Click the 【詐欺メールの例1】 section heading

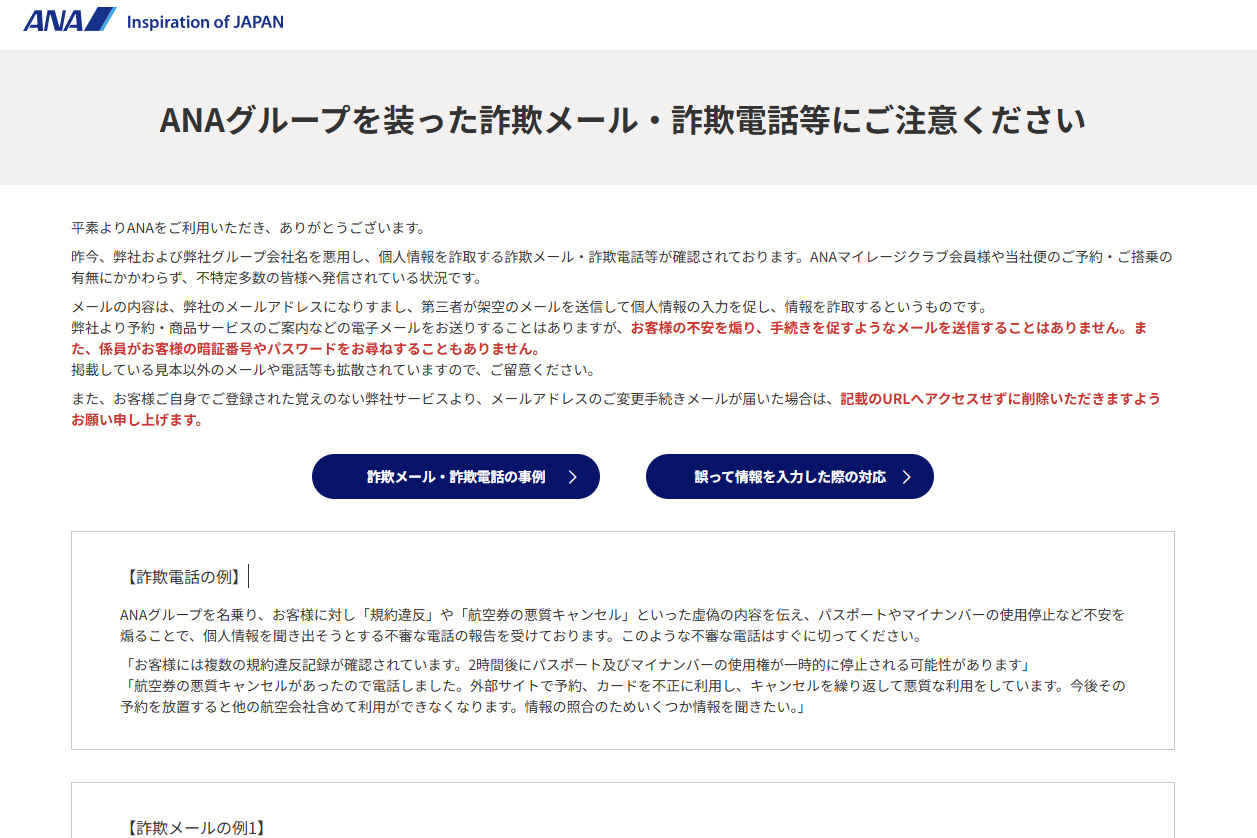(x=195, y=828)
